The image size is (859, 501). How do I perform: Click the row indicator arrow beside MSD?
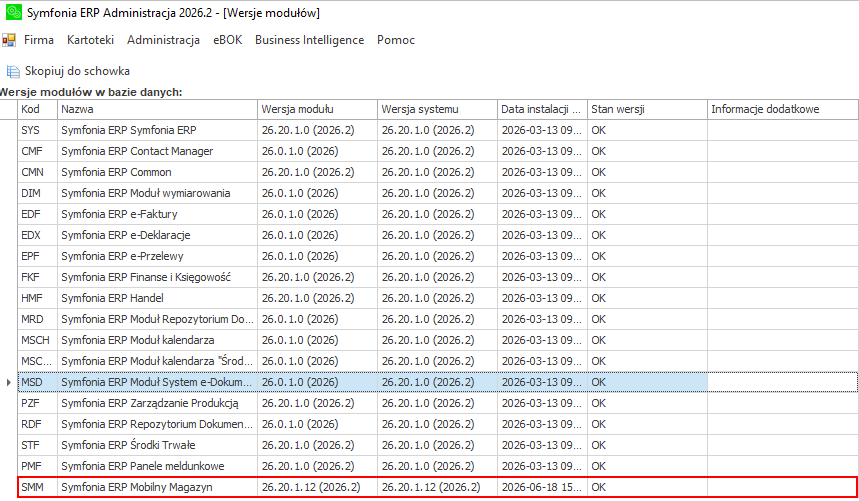8,382
